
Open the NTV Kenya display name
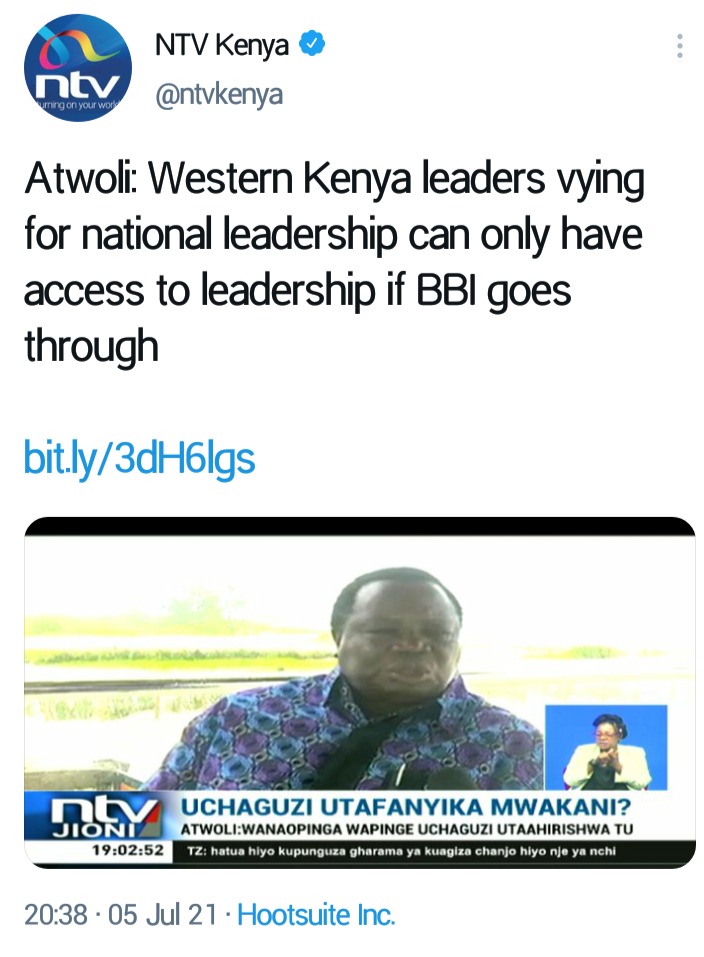click(221, 46)
